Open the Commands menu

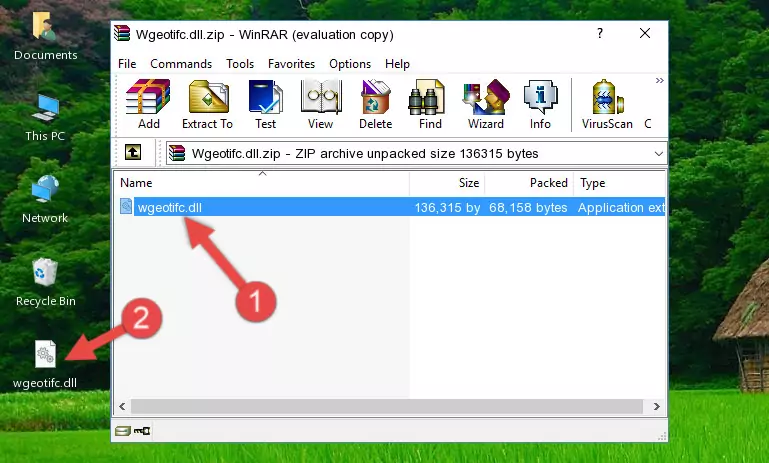tap(181, 64)
